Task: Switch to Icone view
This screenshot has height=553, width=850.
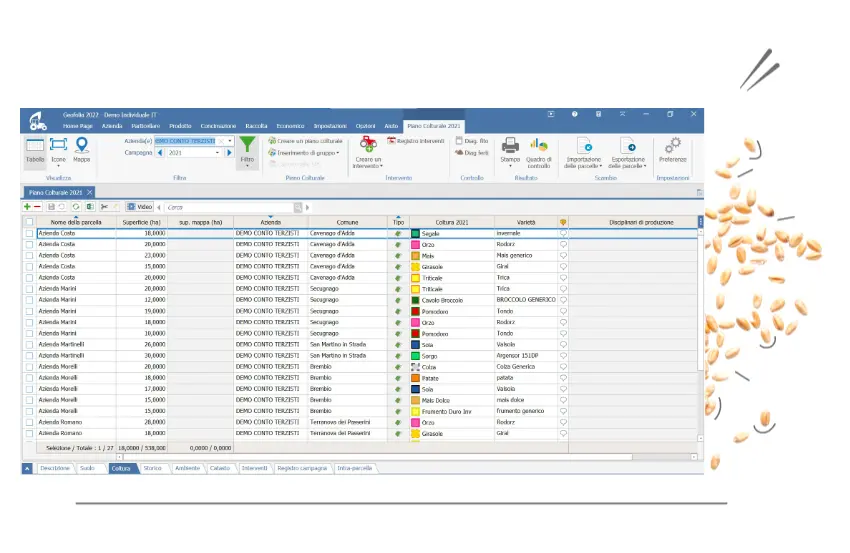Action: (58, 151)
